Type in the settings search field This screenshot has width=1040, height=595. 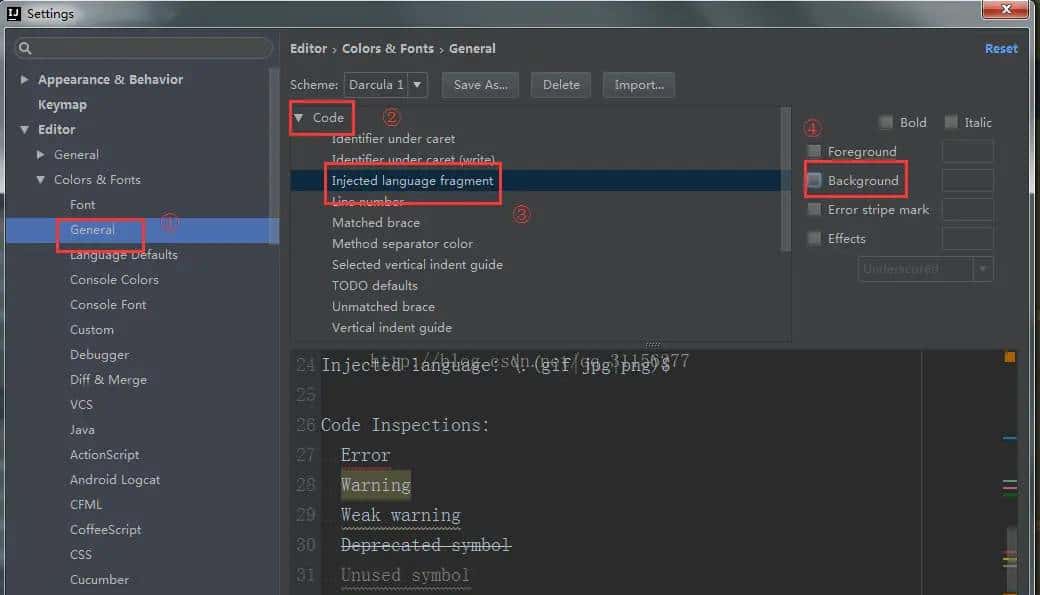150,49
